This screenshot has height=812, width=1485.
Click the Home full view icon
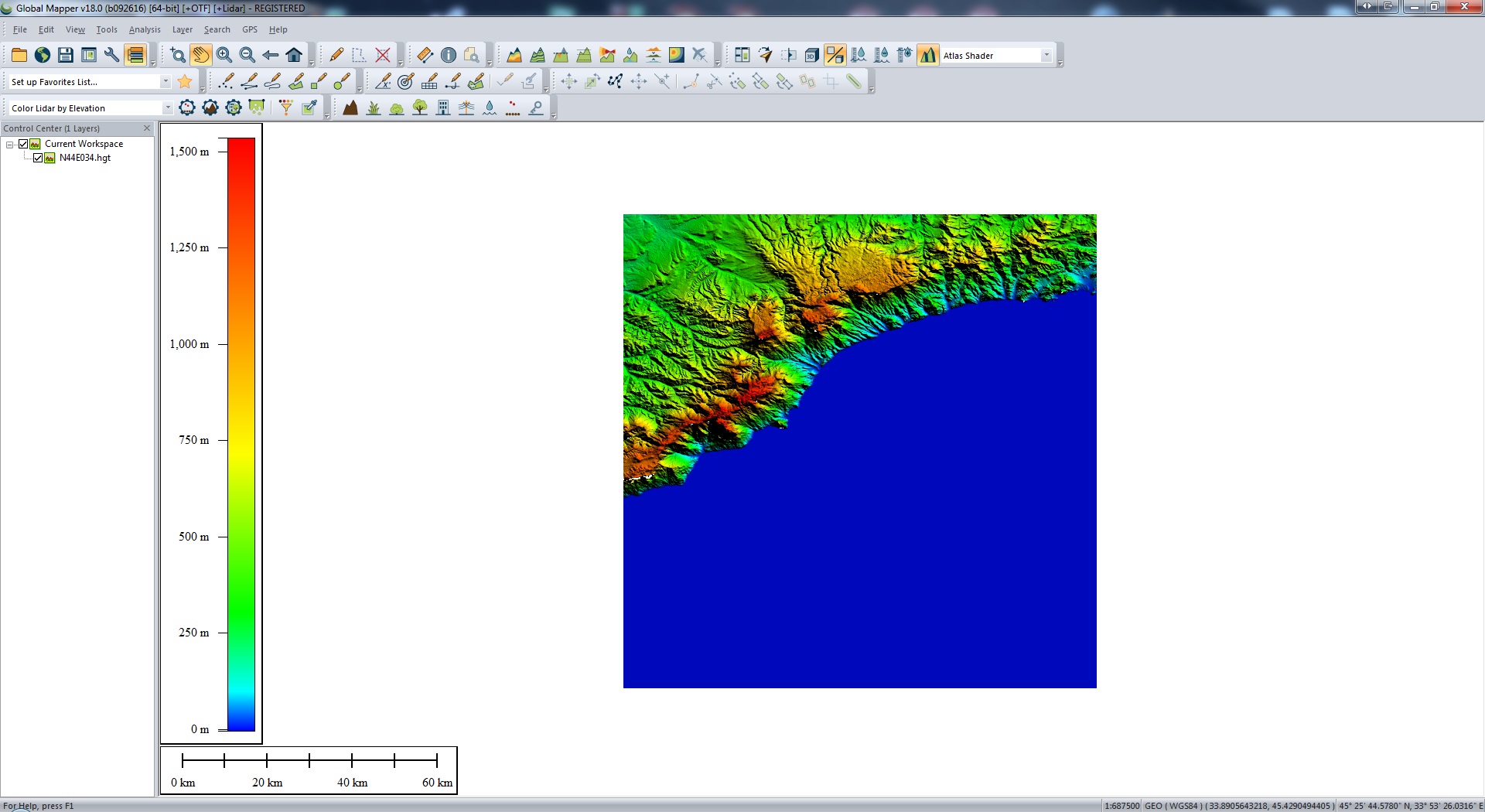click(294, 55)
